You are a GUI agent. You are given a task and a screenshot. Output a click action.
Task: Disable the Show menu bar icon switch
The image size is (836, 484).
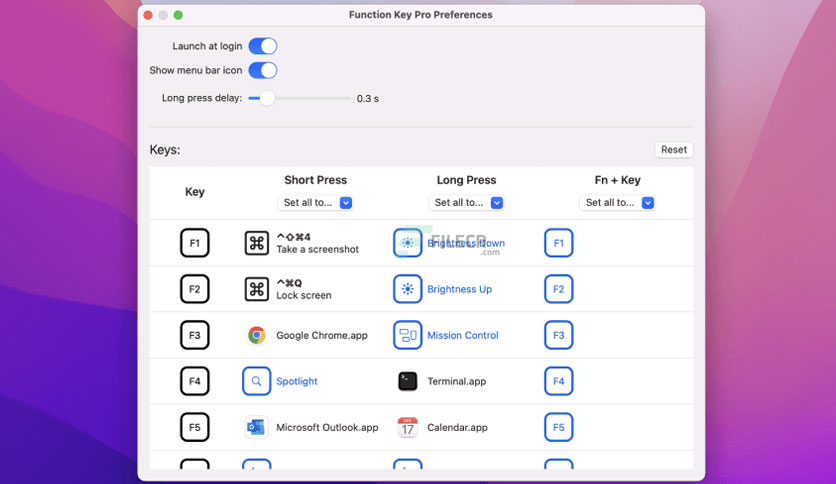click(263, 70)
